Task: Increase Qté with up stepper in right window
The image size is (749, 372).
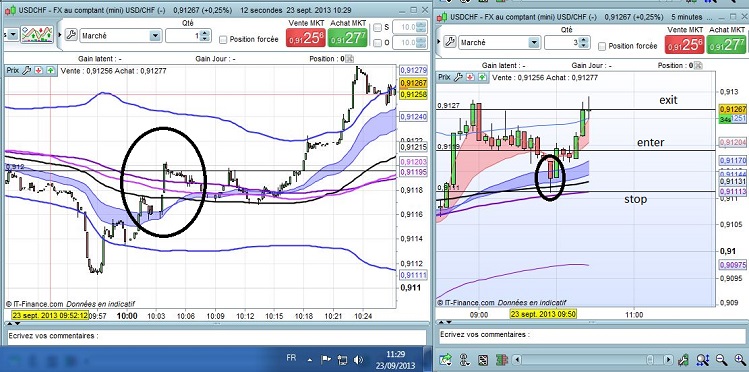Action: tap(584, 40)
